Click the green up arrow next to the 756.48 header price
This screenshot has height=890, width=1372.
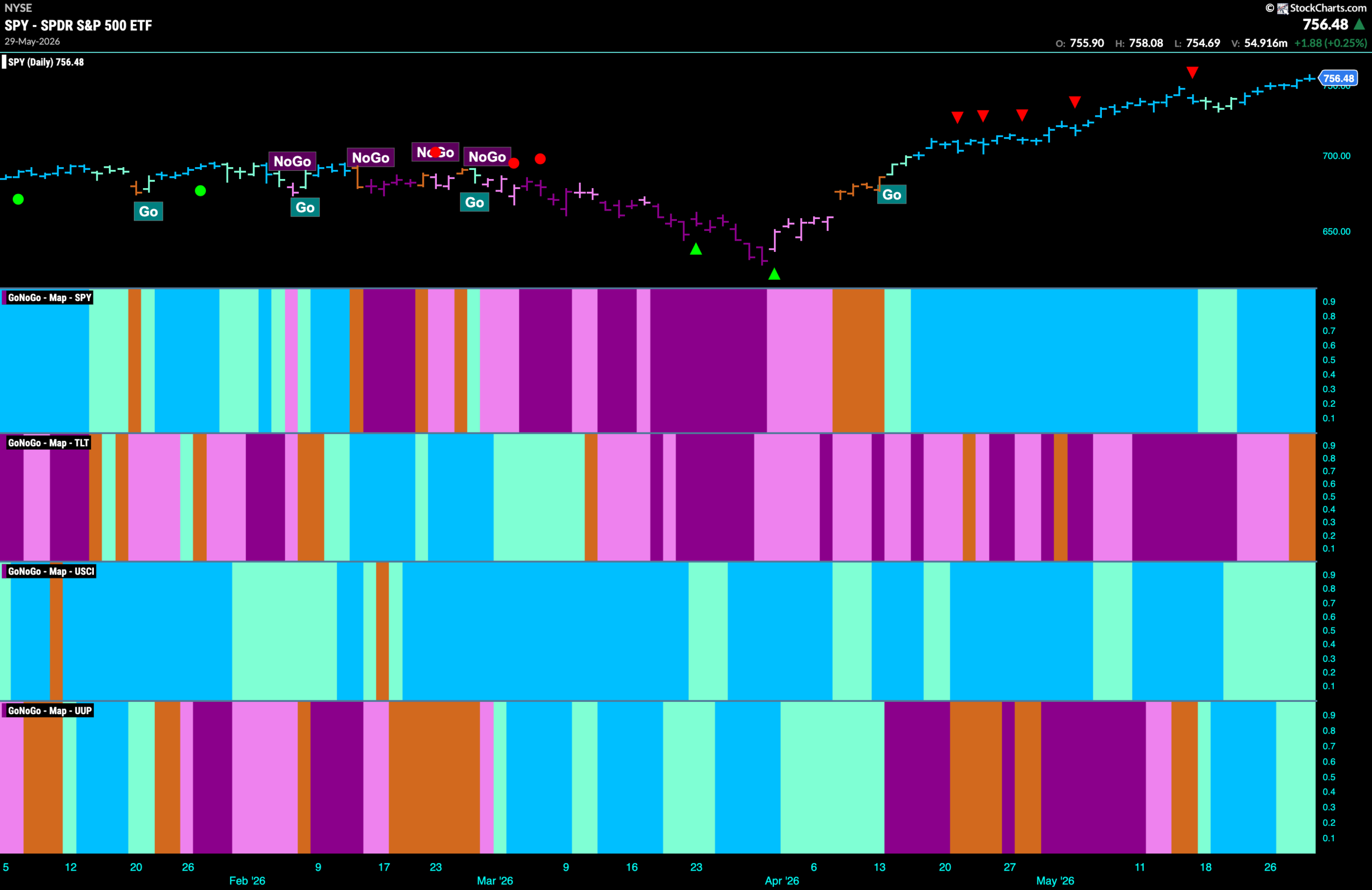(x=1359, y=25)
